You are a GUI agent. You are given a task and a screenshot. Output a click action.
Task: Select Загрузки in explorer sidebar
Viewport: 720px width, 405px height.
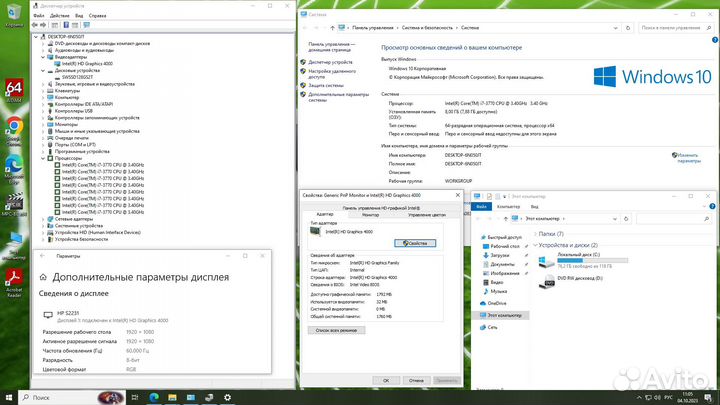click(500, 255)
